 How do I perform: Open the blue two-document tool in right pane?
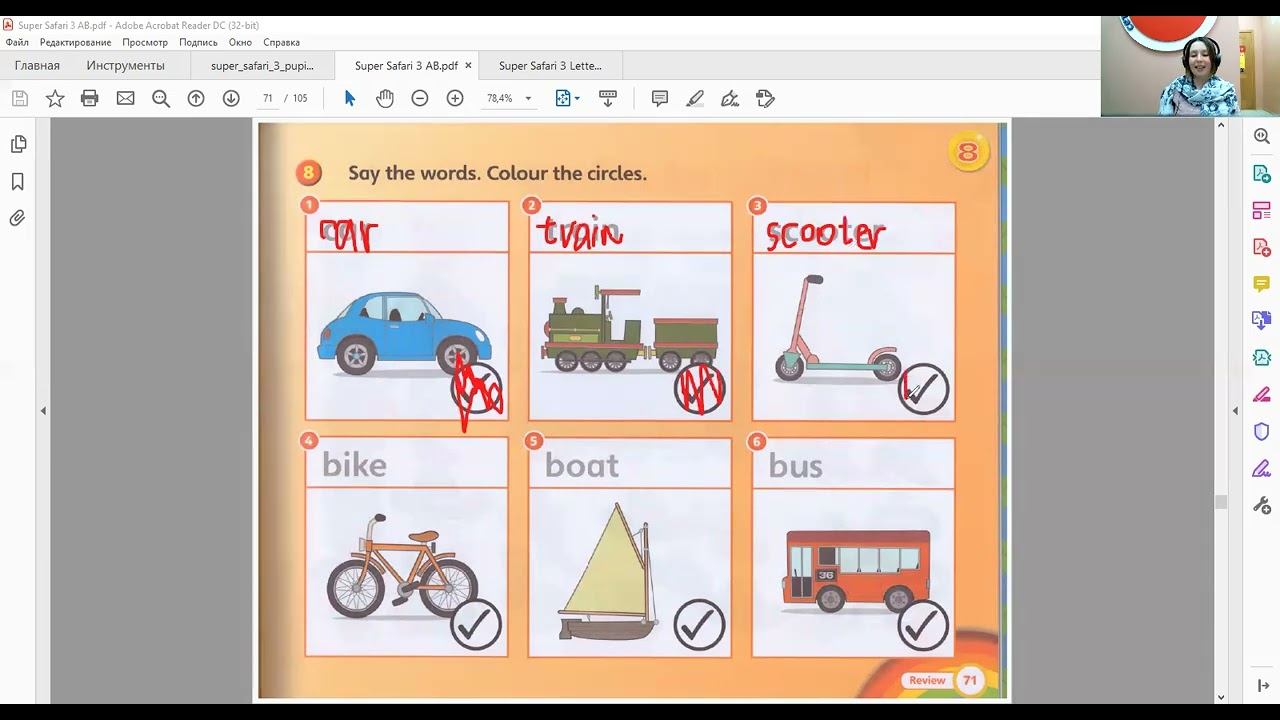point(1262,321)
